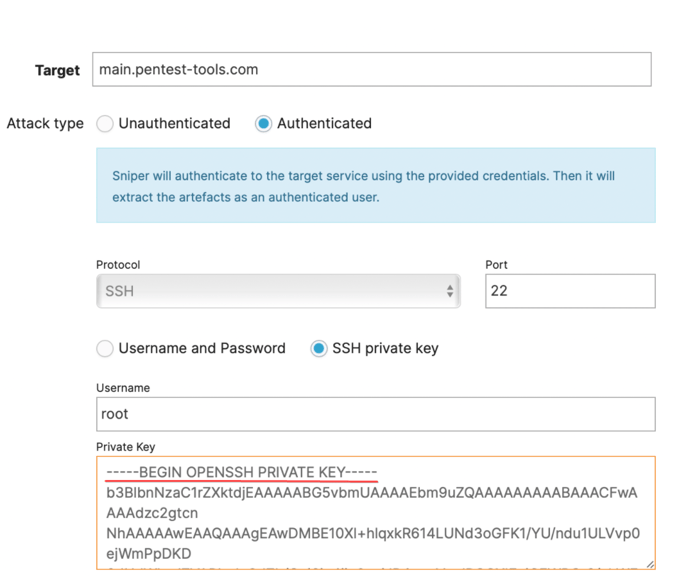Click the blue Sniper authentication info box
The height and width of the screenshot is (582, 688).
click(376, 185)
